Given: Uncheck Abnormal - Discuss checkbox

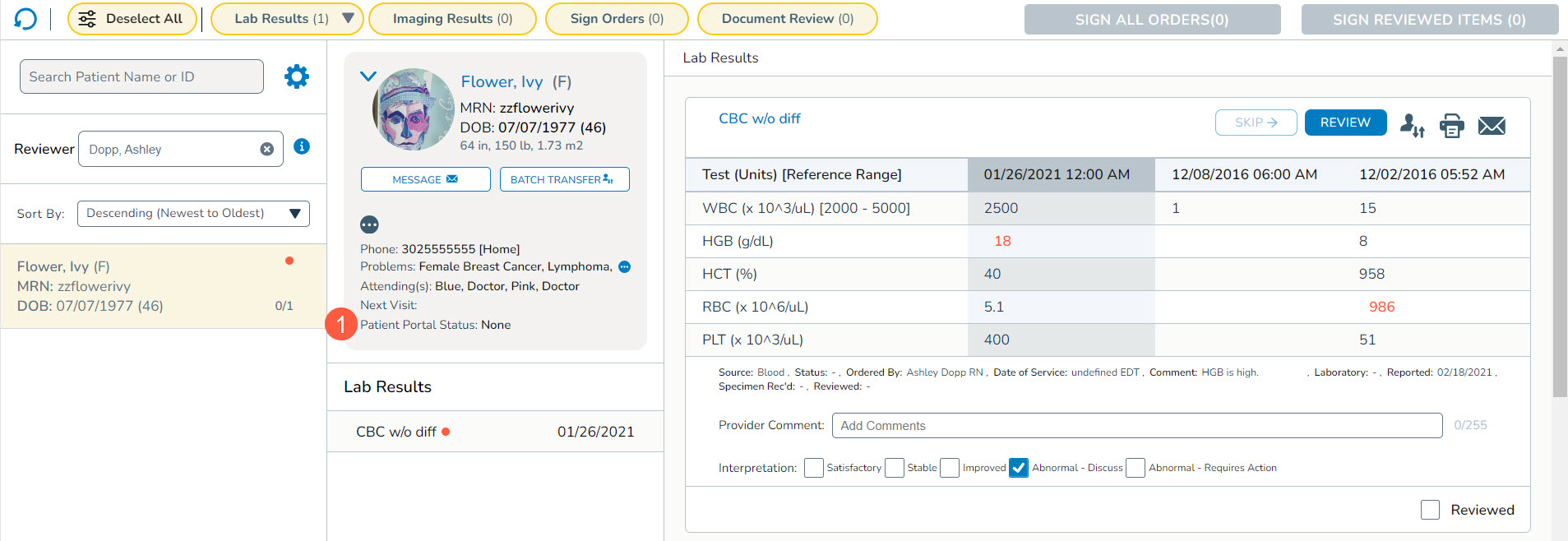Looking at the screenshot, I should (x=1018, y=468).
